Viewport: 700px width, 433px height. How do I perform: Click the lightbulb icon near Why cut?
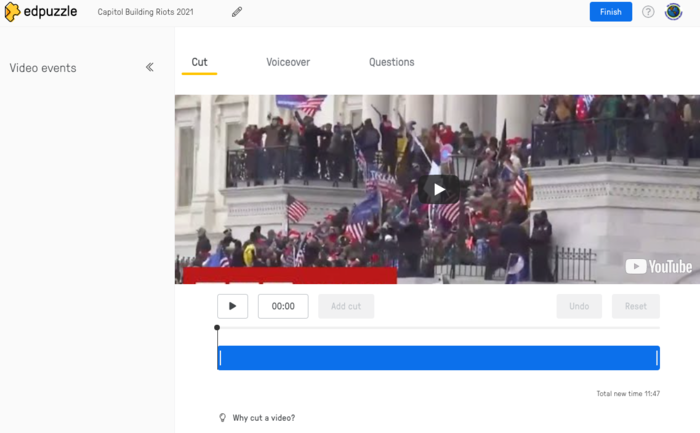(223, 418)
